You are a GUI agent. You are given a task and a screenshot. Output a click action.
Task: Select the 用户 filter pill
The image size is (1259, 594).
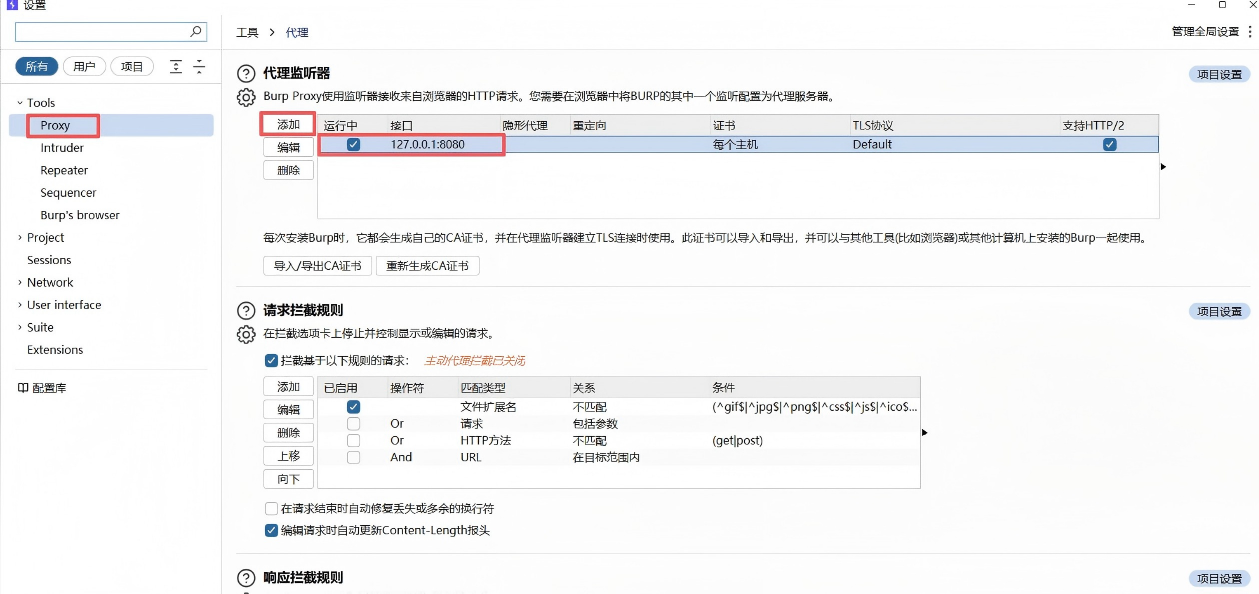85,67
